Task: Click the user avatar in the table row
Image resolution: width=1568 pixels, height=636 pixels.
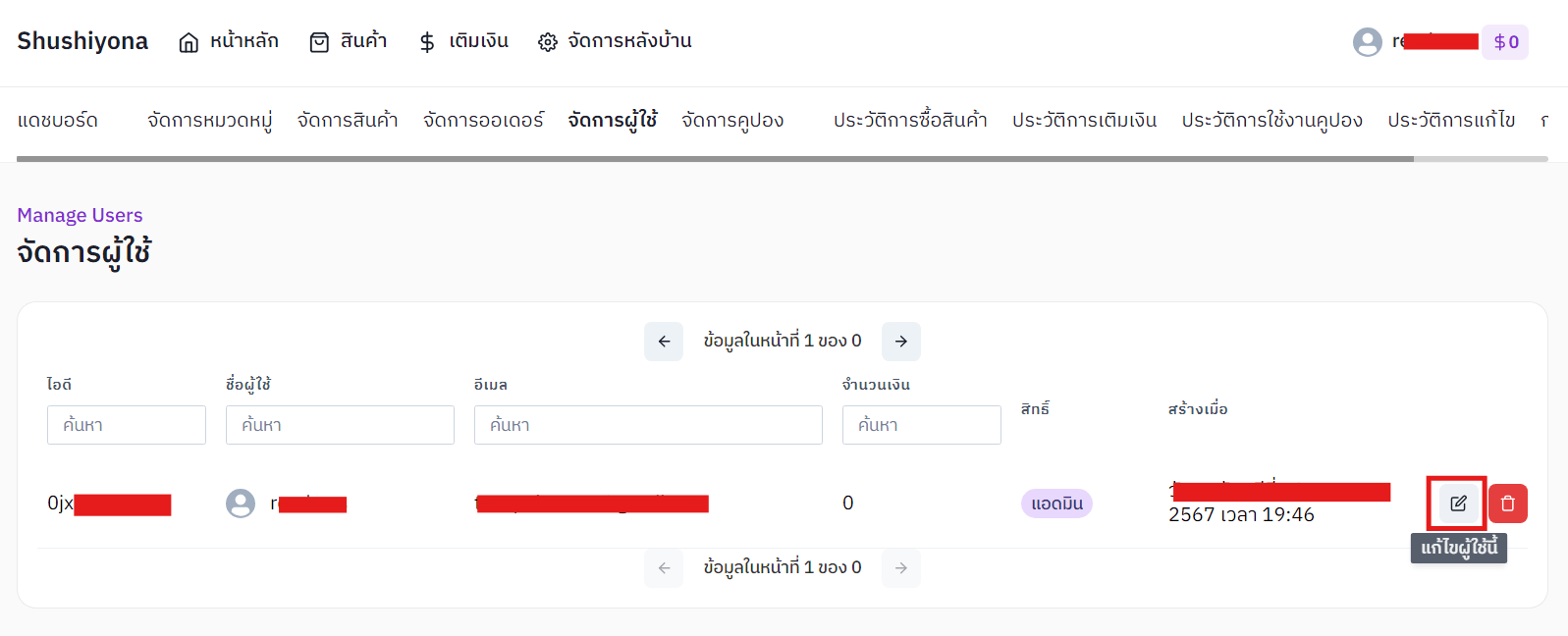Action: coord(241,503)
